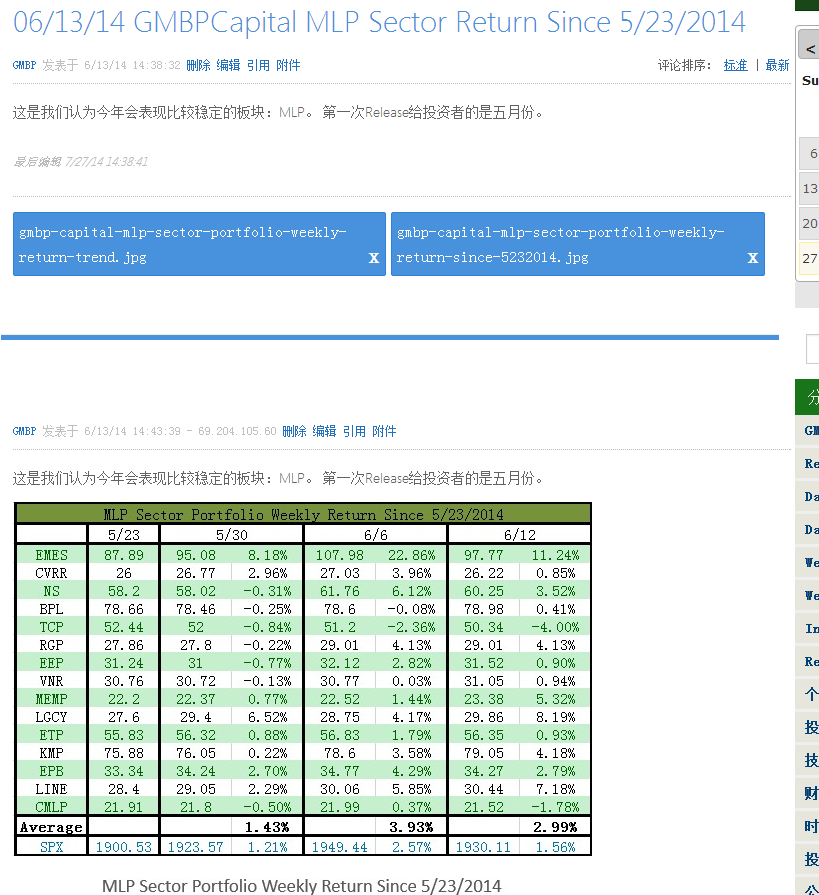This screenshot has width=819, height=895.
Task: Click 附件 (attachment) on the second post
Action: pos(384,431)
